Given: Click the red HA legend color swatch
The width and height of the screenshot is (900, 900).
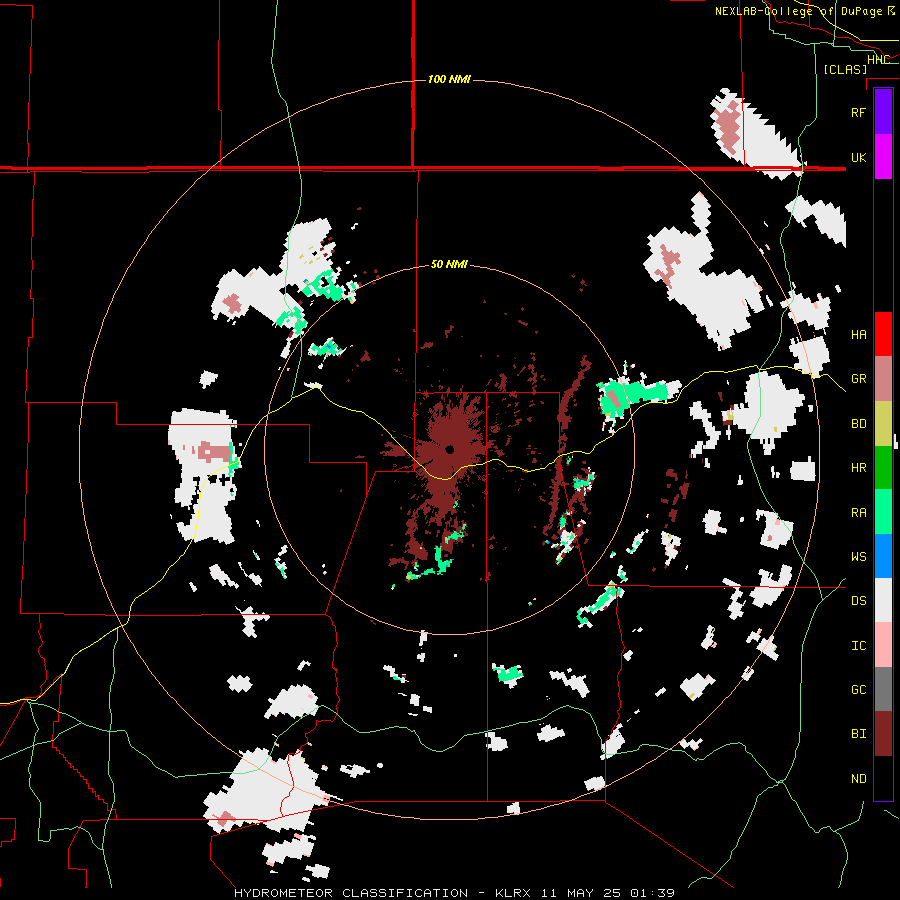Looking at the screenshot, I should [883, 334].
